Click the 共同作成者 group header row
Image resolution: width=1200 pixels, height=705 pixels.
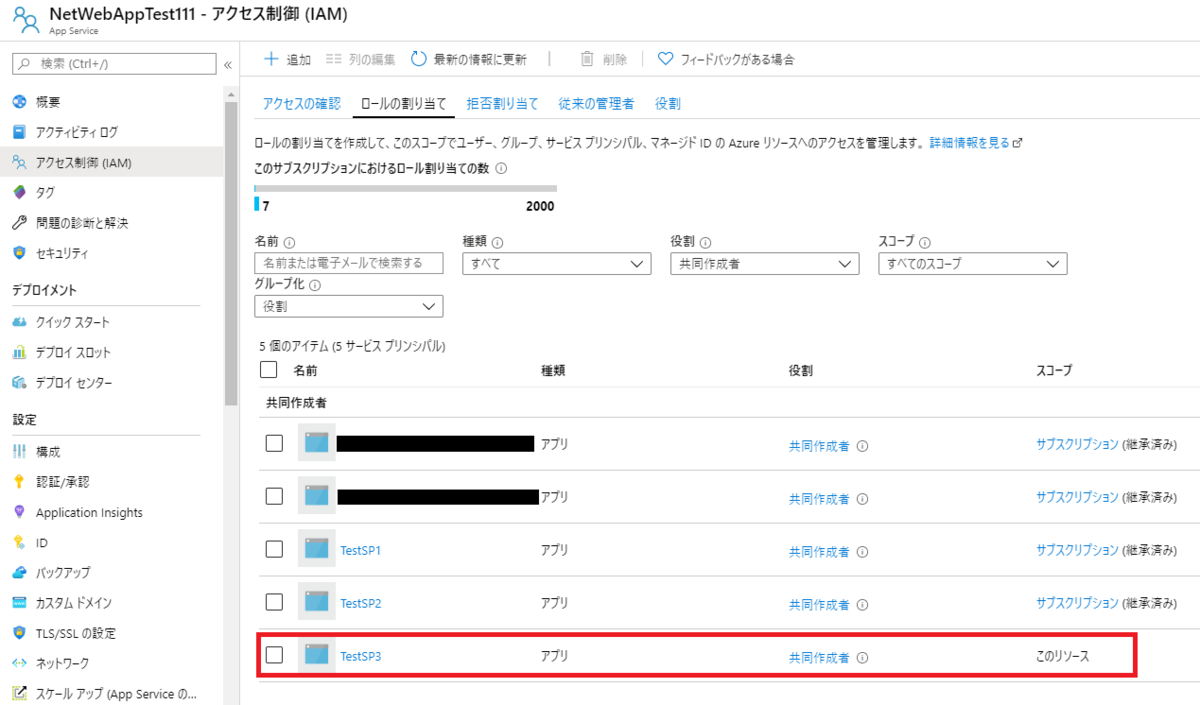click(x=728, y=403)
